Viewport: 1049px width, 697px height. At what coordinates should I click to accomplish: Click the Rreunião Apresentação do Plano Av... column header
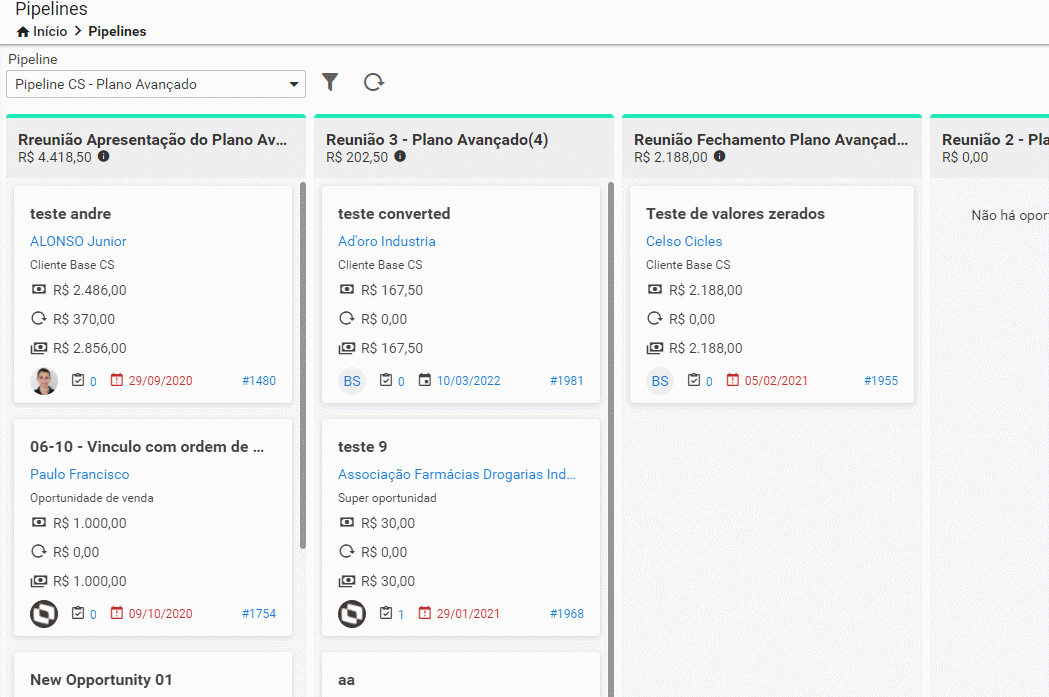153,140
